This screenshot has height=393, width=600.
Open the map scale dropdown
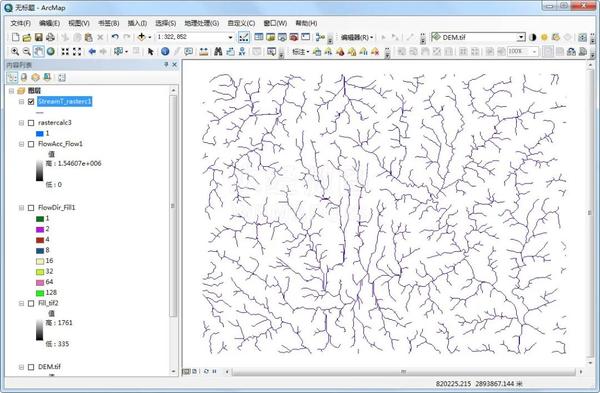click(230, 37)
